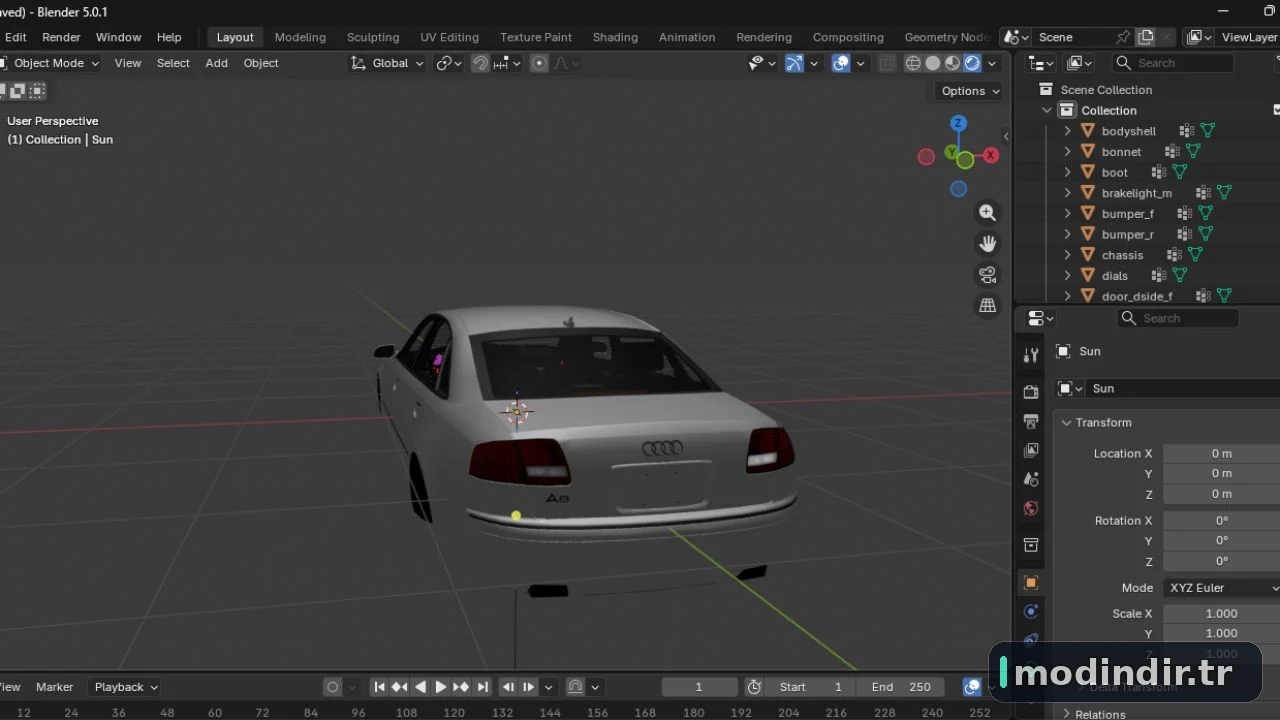Select material preview viewport shading

tap(952, 63)
